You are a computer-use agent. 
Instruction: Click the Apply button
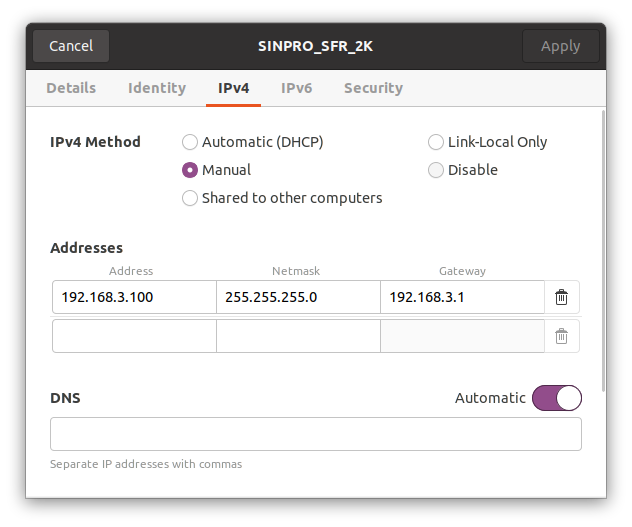click(560, 46)
